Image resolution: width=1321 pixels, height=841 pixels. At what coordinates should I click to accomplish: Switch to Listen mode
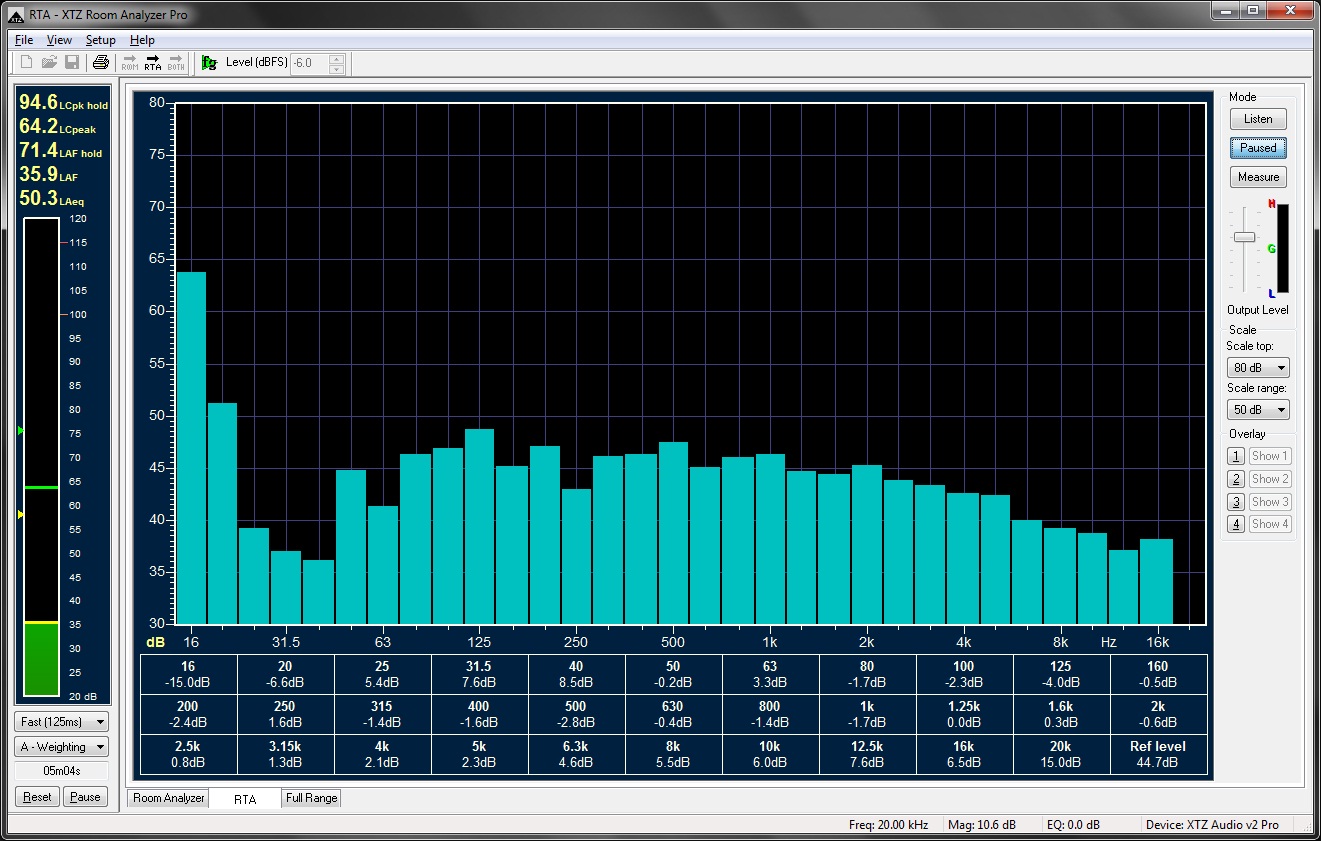click(1258, 119)
